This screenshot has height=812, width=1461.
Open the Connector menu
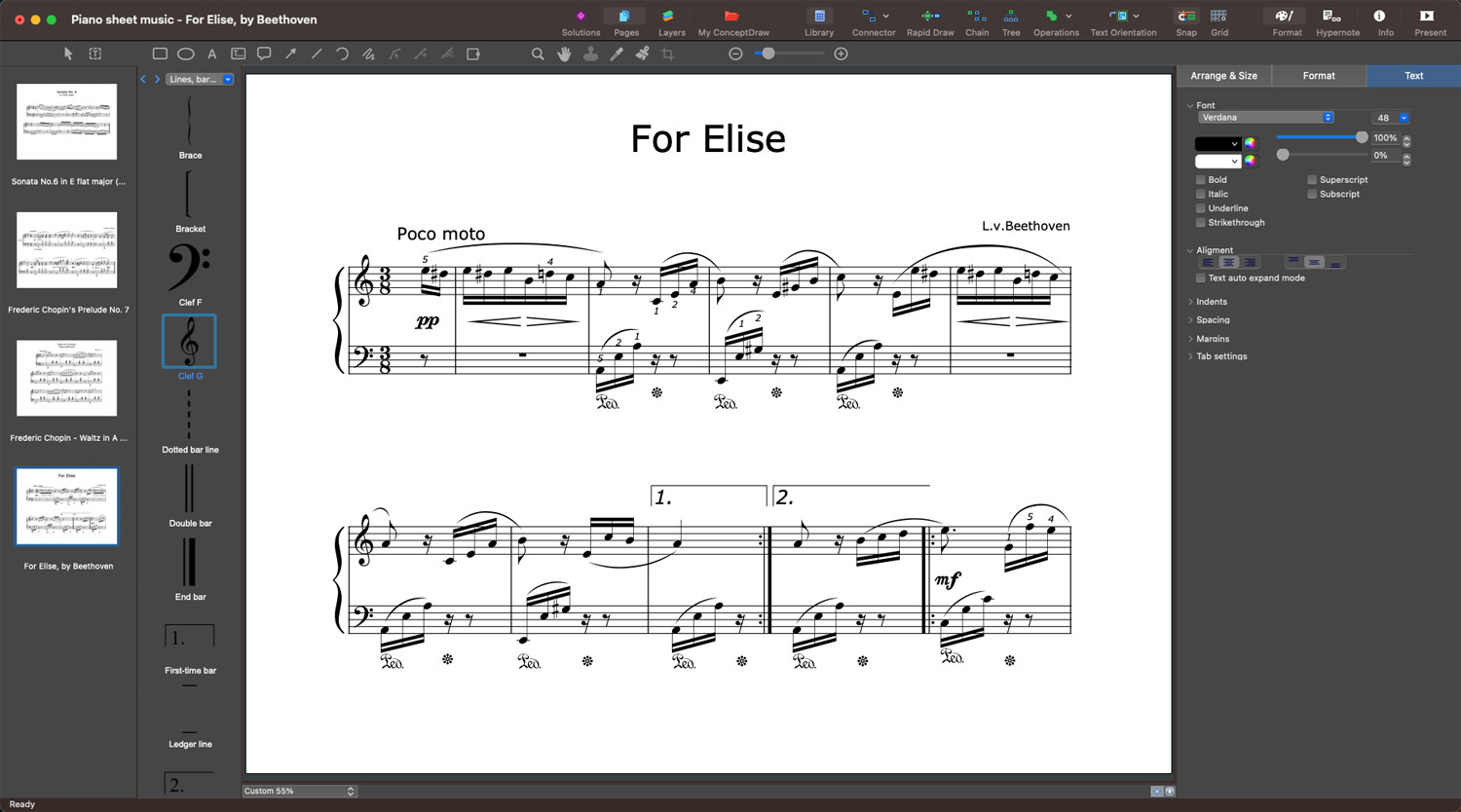tap(874, 22)
